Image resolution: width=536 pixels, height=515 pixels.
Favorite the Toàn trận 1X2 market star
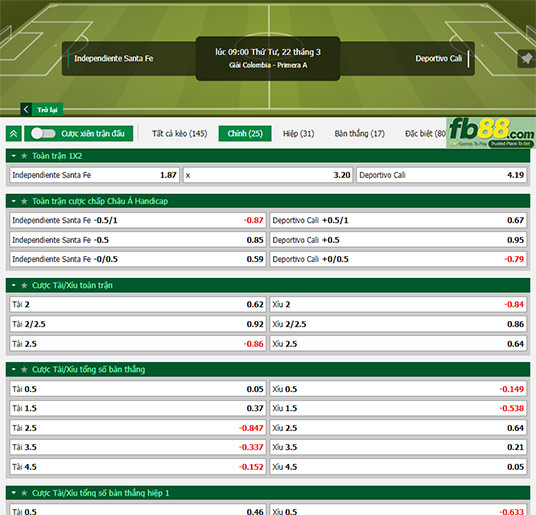24,156
